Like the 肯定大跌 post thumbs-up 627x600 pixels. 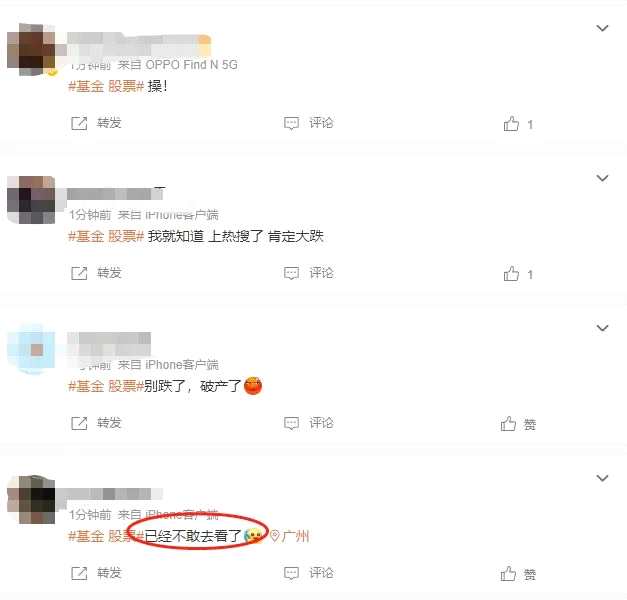(x=511, y=274)
